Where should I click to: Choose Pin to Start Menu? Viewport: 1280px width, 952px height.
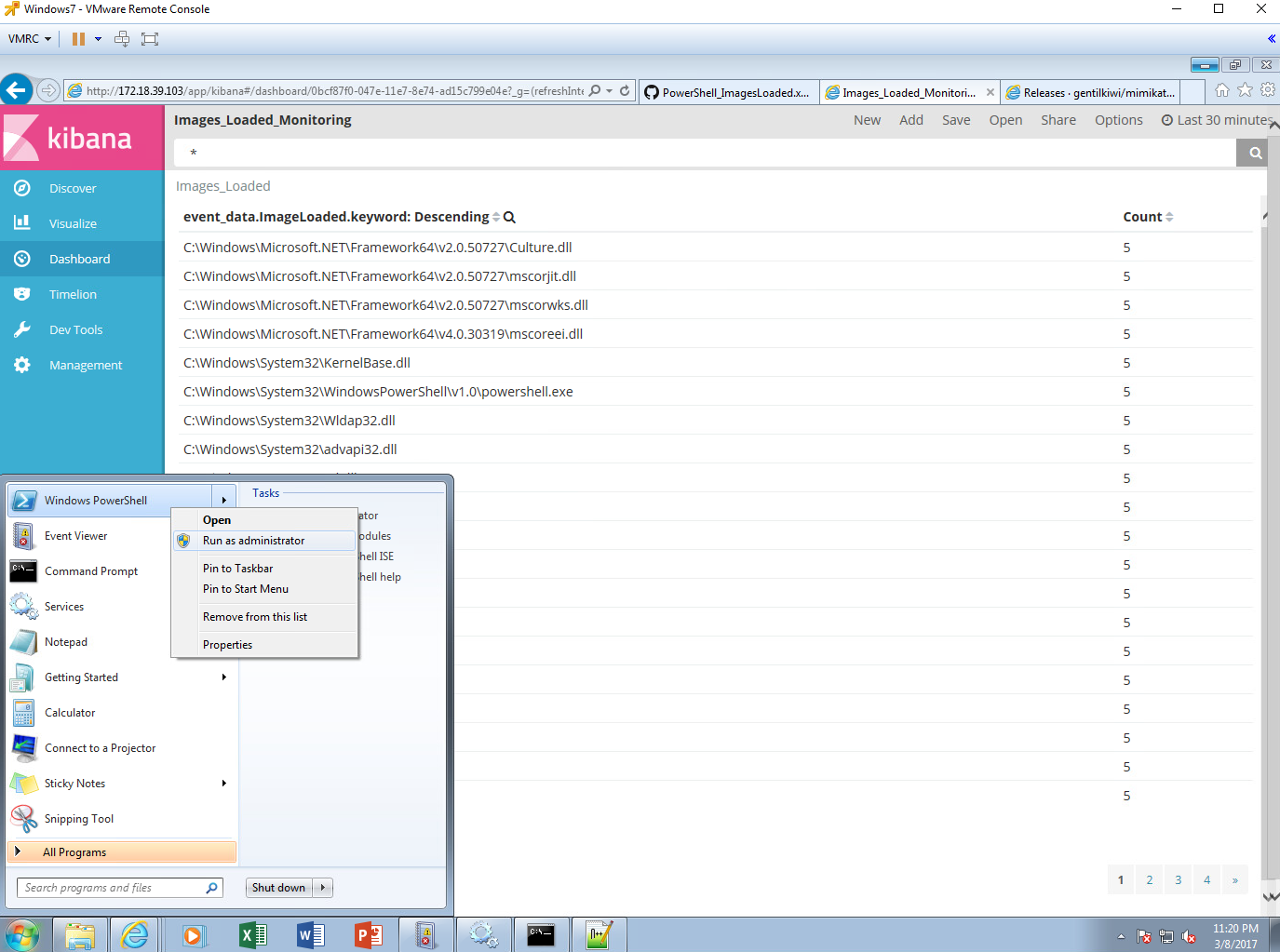pyautogui.click(x=265, y=589)
